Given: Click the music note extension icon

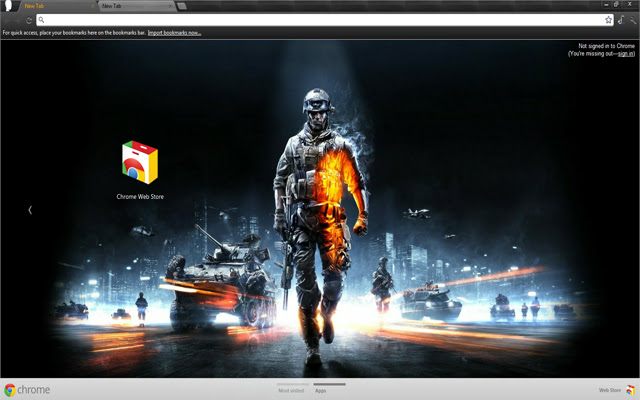Looking at the screenshot, I should tap(621, 20).
